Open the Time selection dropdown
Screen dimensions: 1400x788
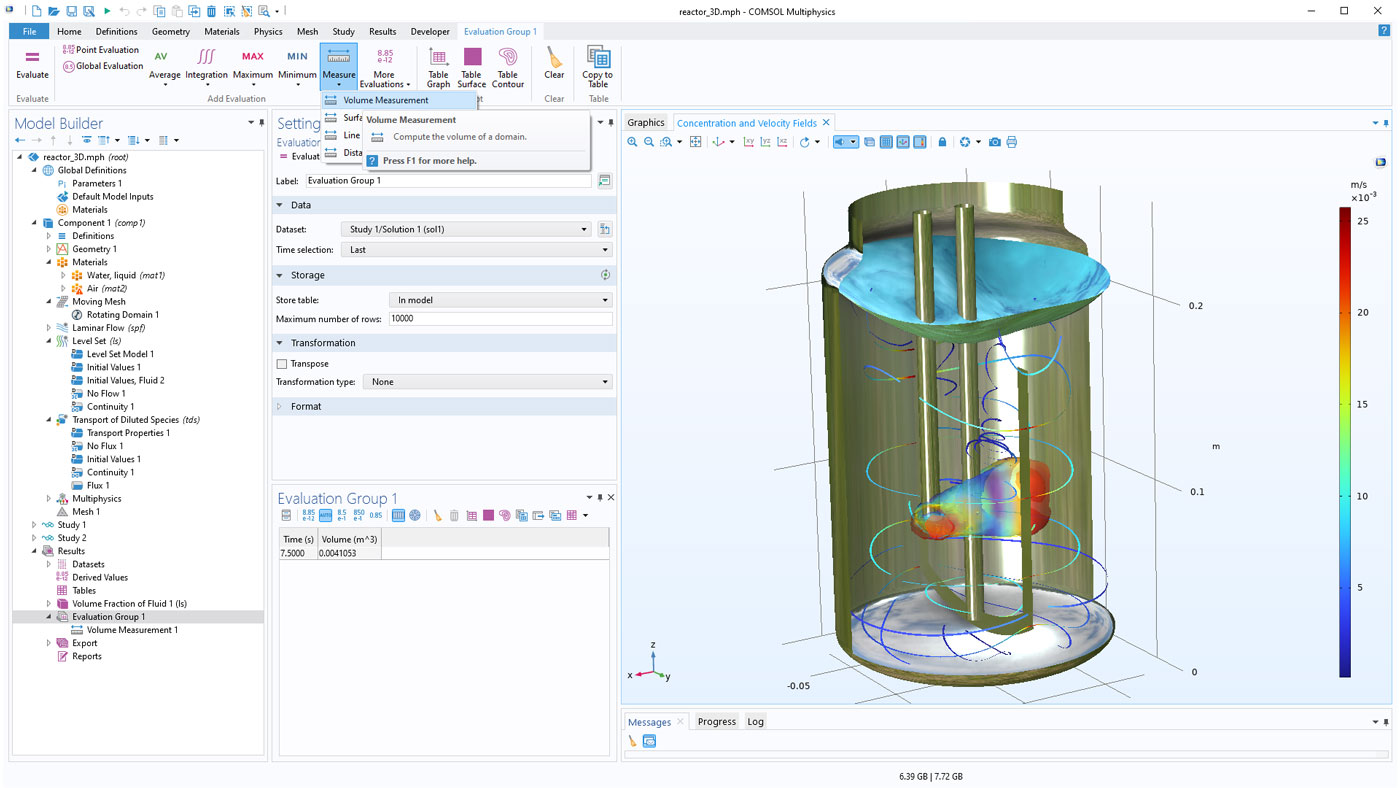pos(476,250)
